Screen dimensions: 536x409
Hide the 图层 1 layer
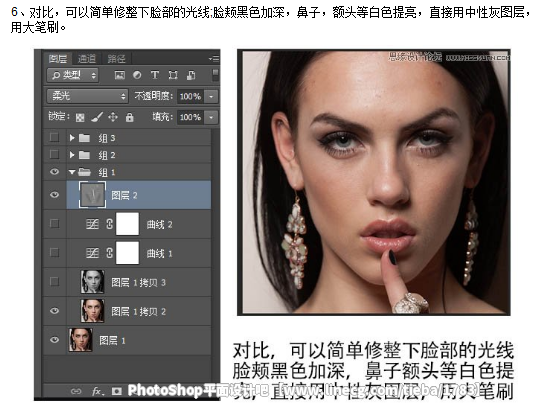tap(54, 340)
